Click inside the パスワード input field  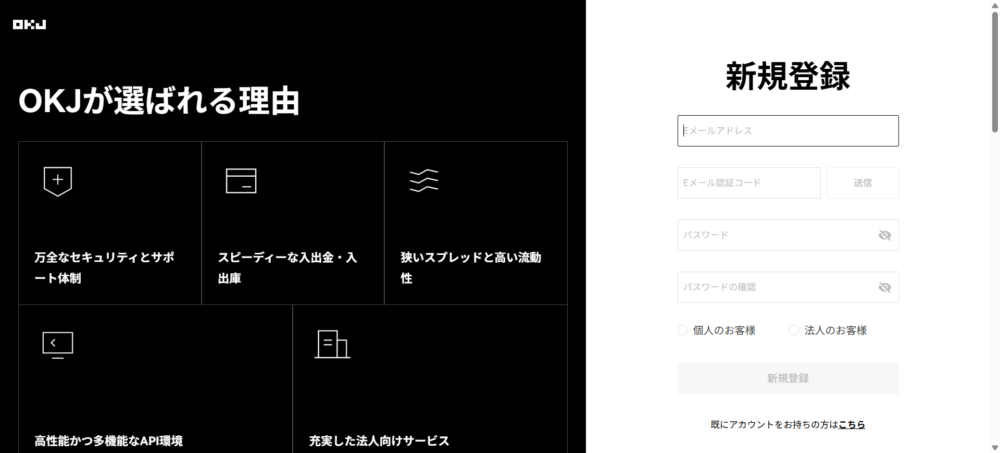(x=775, y=235)
